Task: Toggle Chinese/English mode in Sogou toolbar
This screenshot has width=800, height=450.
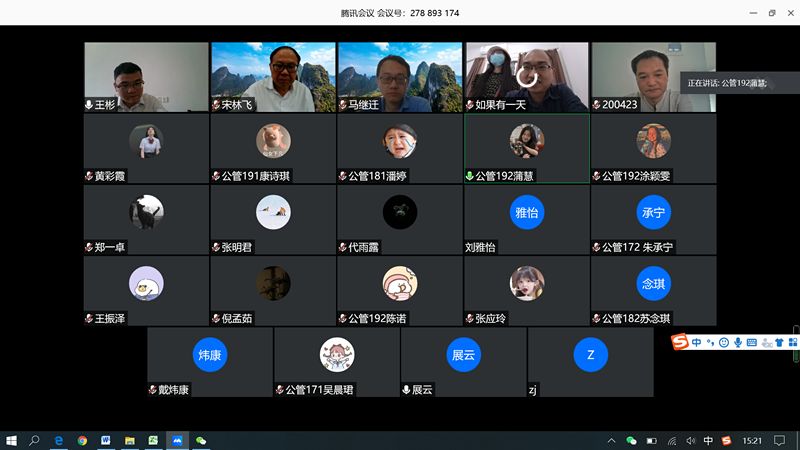Action: (x=697, y=343)
